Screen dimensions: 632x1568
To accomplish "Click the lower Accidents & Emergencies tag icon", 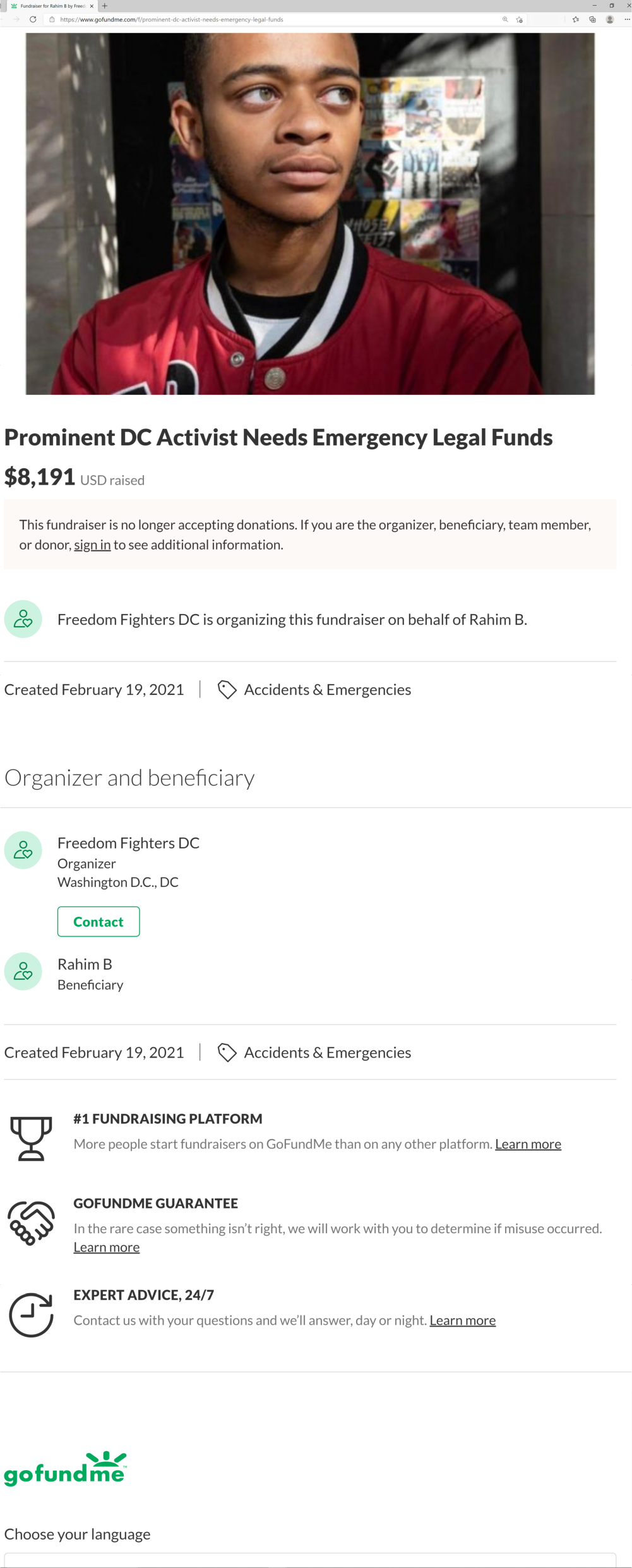I will [227, 1052].
